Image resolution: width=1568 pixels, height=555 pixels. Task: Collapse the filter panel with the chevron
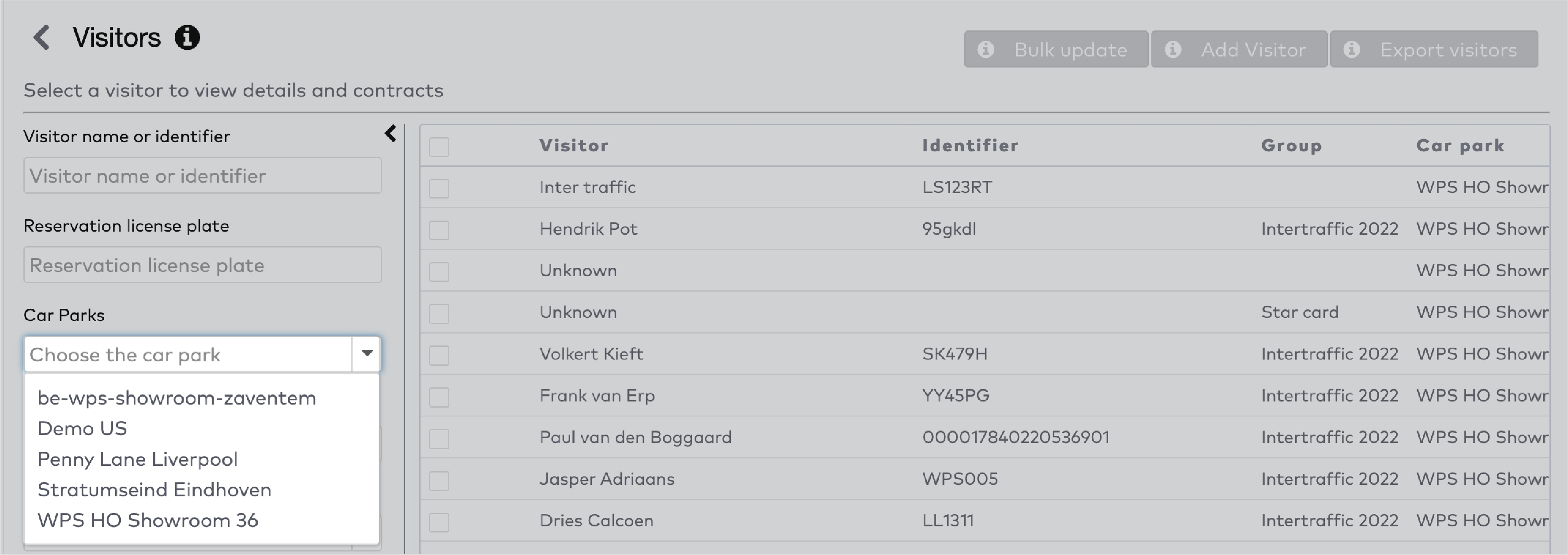pos(390,133)
